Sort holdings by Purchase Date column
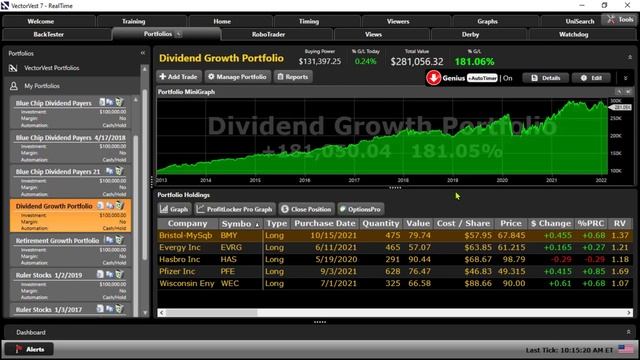 (x=325, y=224)
